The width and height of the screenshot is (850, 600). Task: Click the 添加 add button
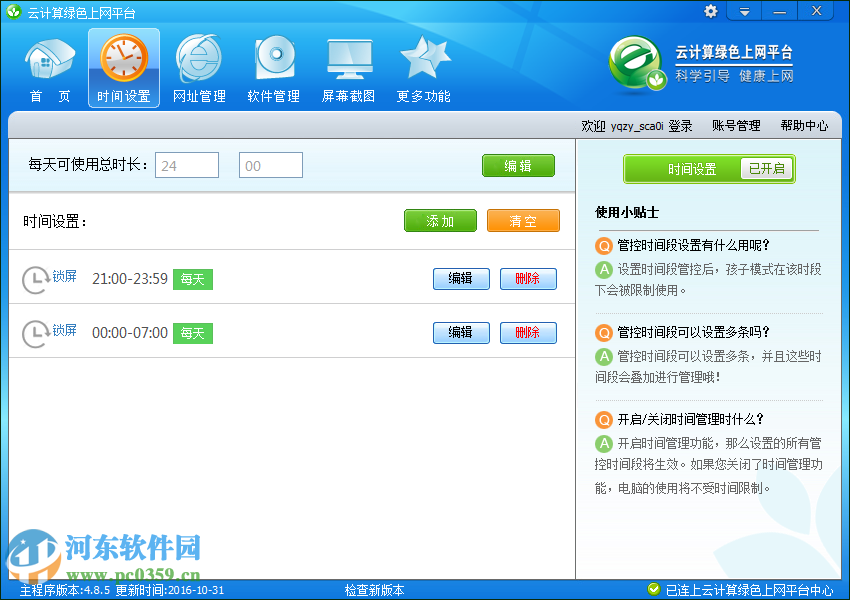(440, 221)
